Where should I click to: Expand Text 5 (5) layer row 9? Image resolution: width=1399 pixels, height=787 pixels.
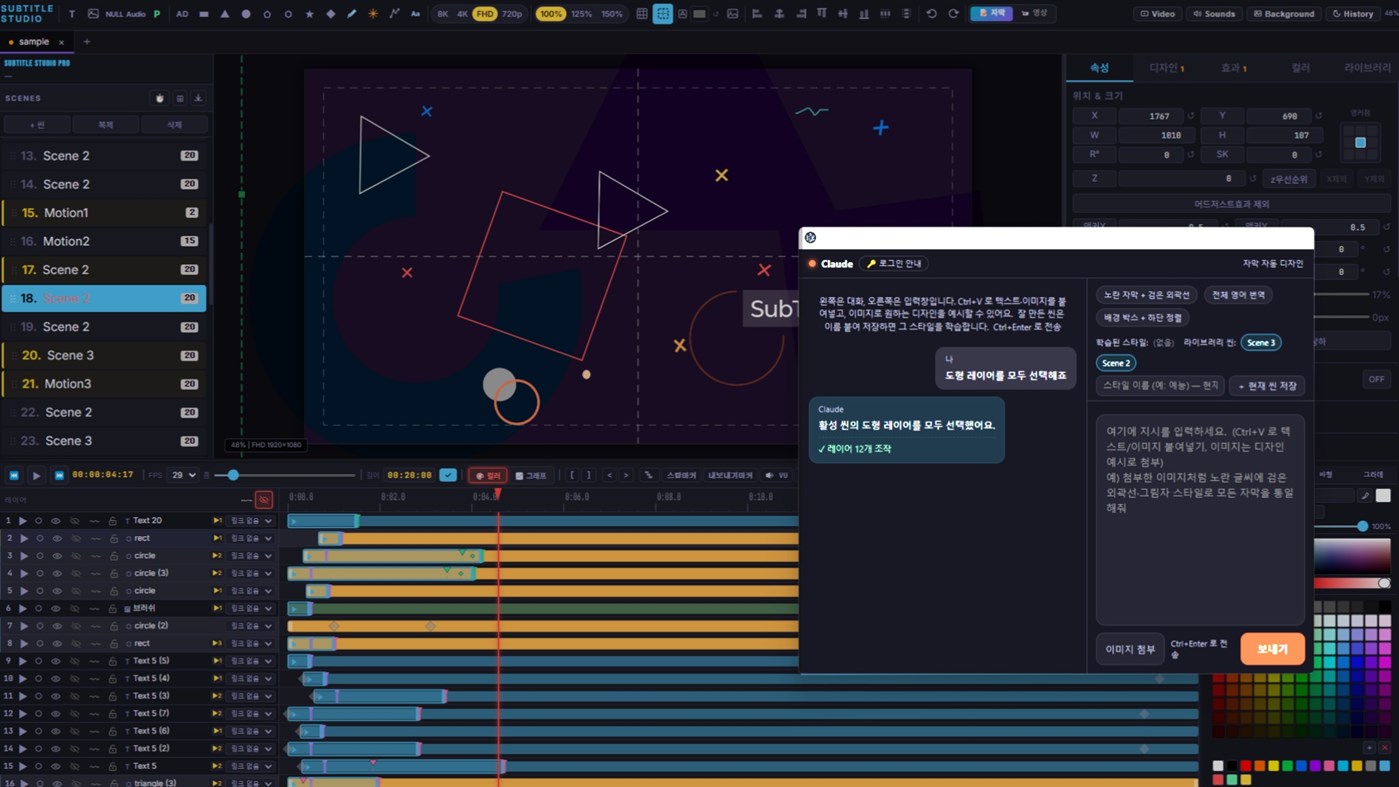tap(23, 661)
